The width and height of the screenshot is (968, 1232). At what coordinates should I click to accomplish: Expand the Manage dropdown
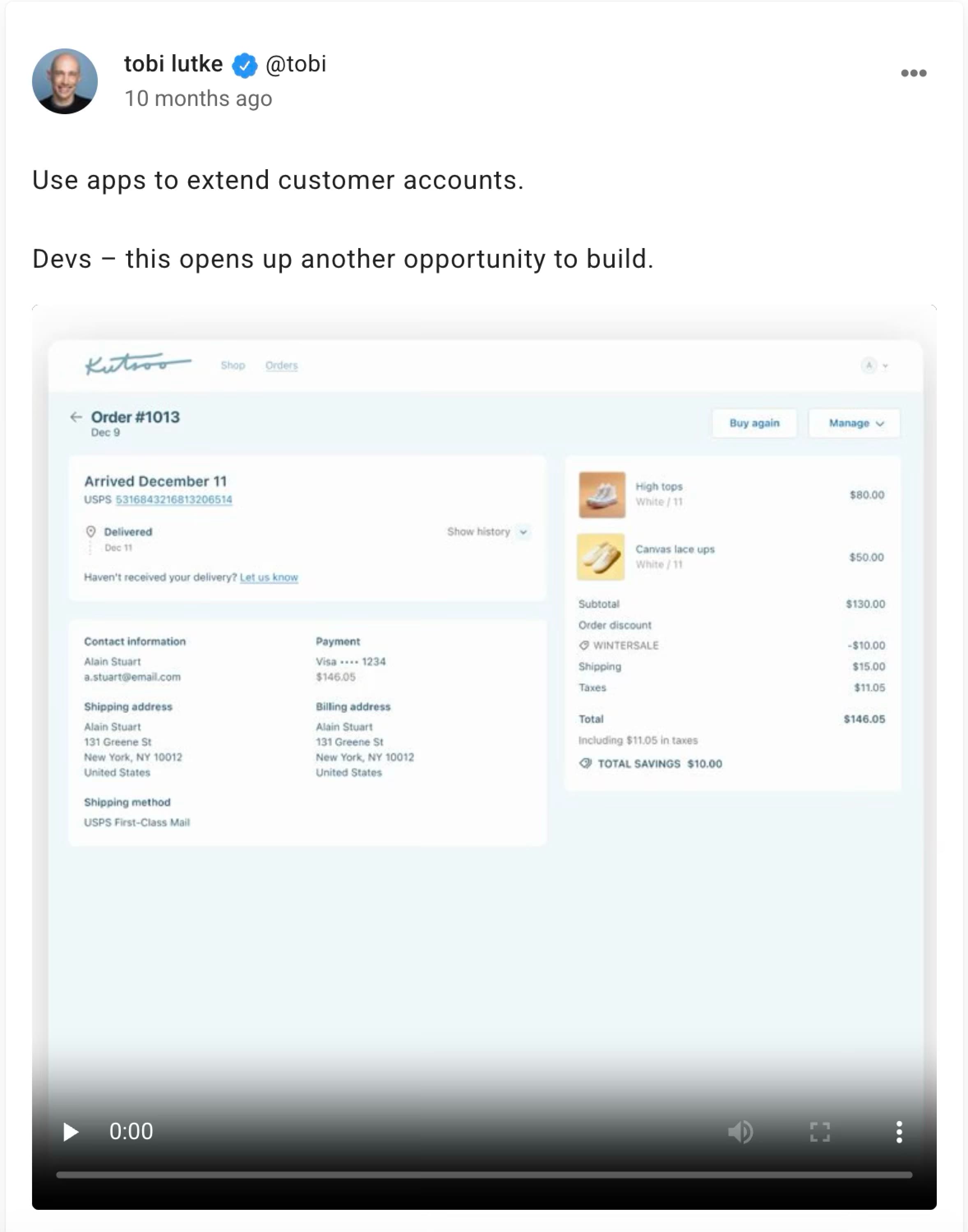point(854,423)
